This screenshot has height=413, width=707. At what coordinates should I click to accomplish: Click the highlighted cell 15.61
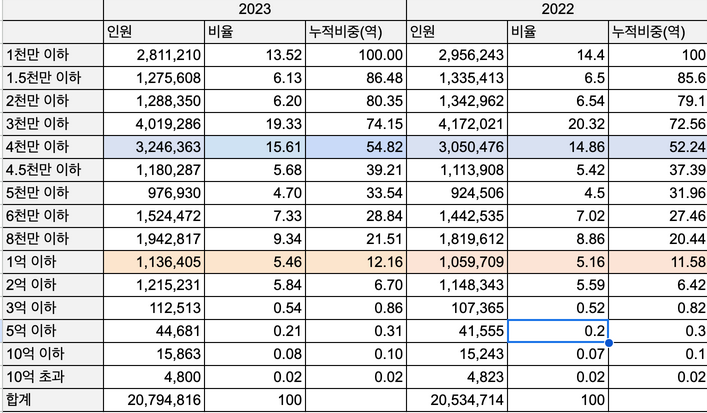(x=255, y=147)
